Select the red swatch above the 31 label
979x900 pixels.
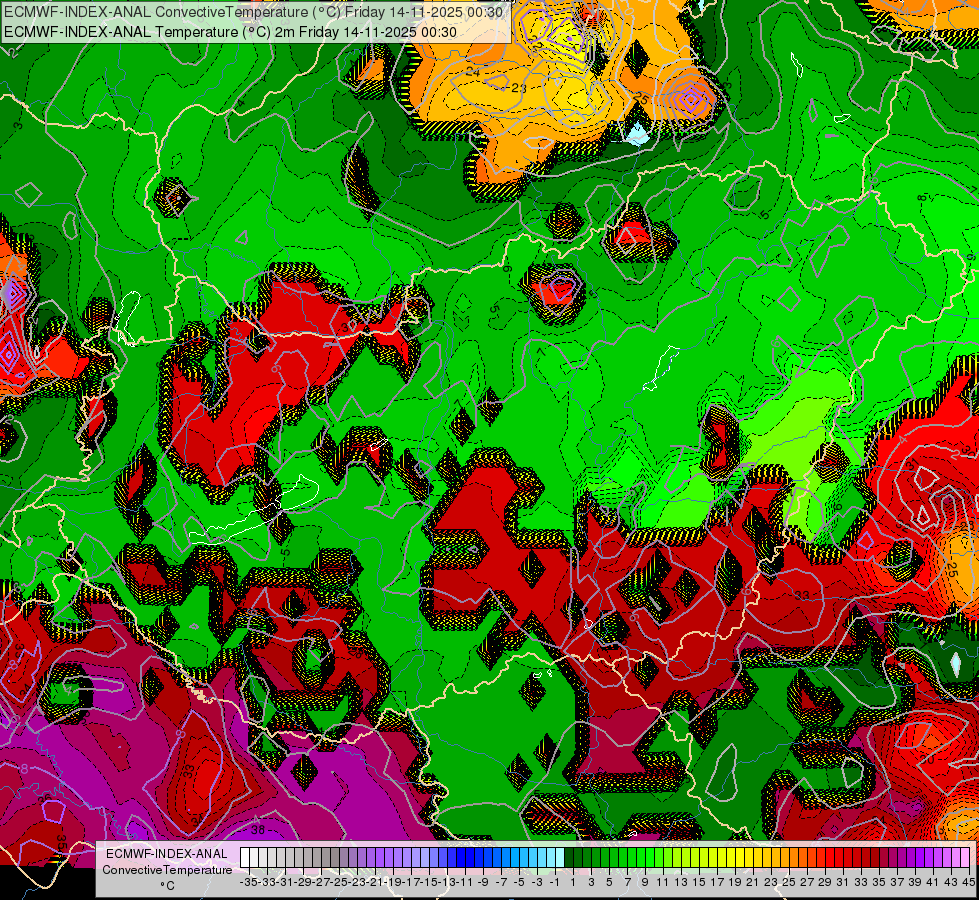pos(839,857)
